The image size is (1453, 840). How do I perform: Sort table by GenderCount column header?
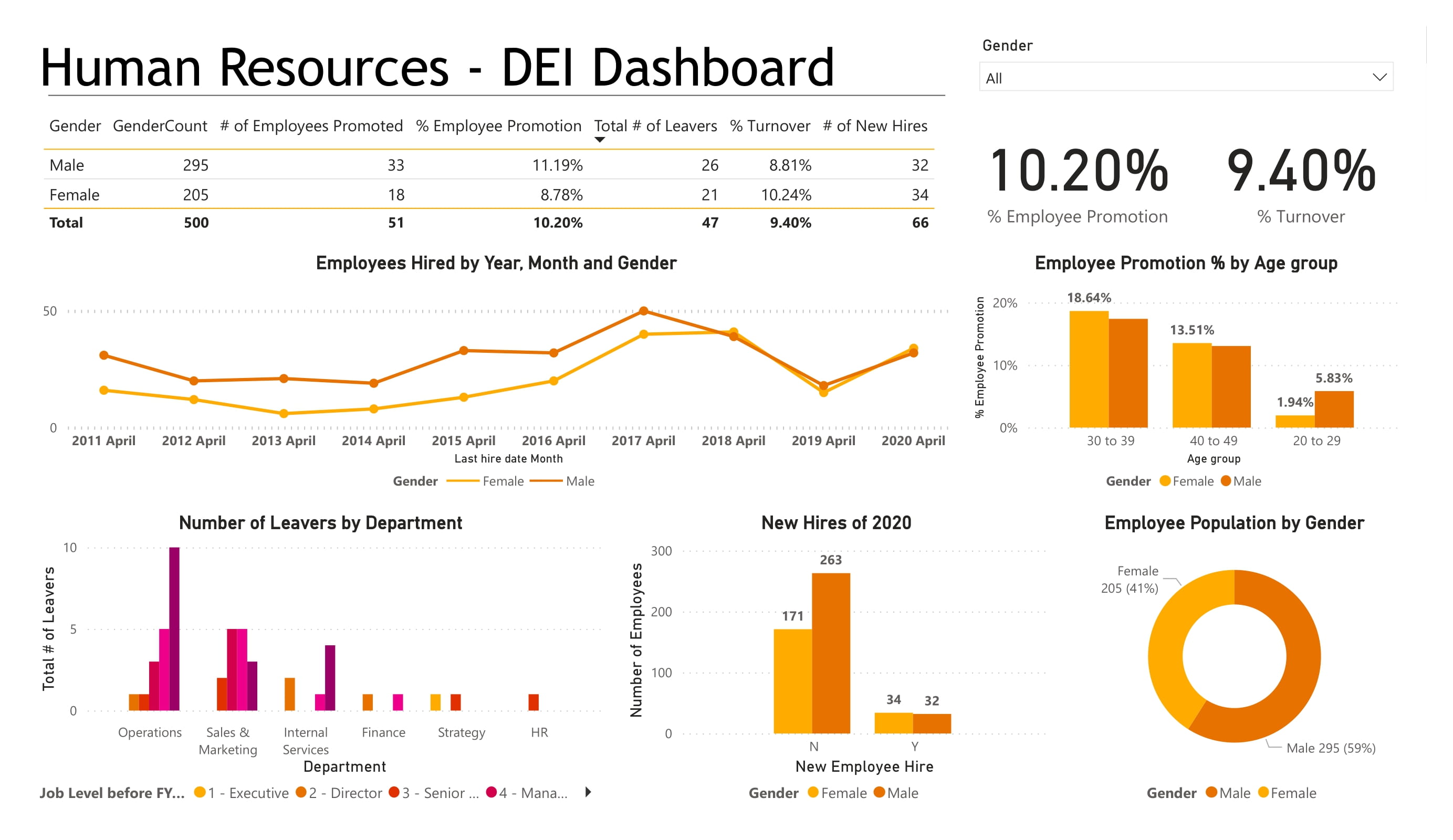click(160, 125)
